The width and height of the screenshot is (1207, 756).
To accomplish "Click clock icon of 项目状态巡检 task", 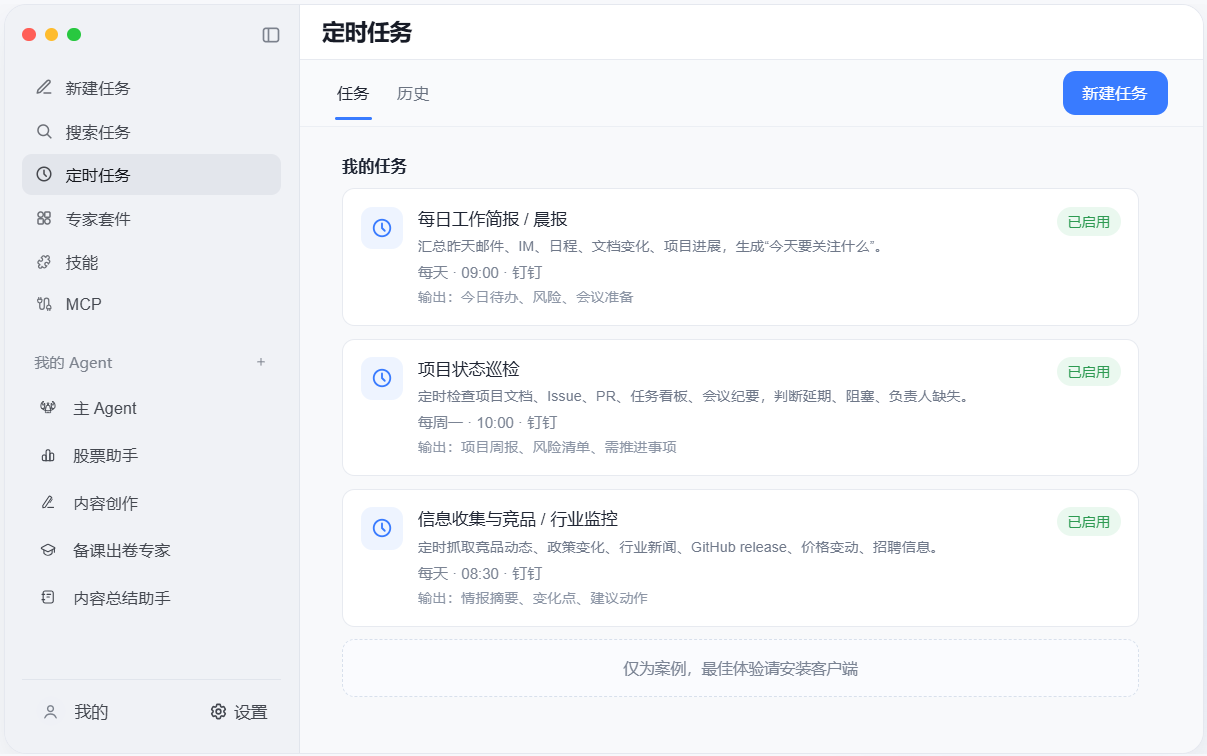I will (x=382, y=378).
